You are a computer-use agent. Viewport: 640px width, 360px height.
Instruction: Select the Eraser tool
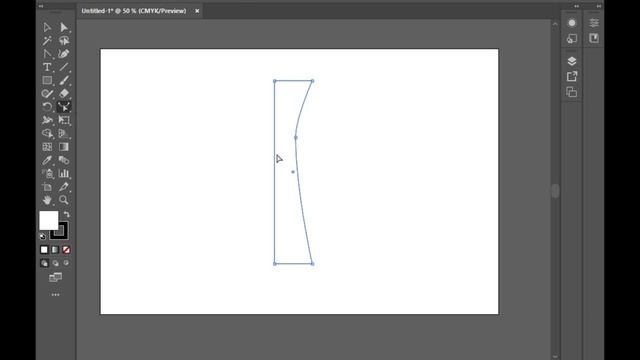click(64, 93)
